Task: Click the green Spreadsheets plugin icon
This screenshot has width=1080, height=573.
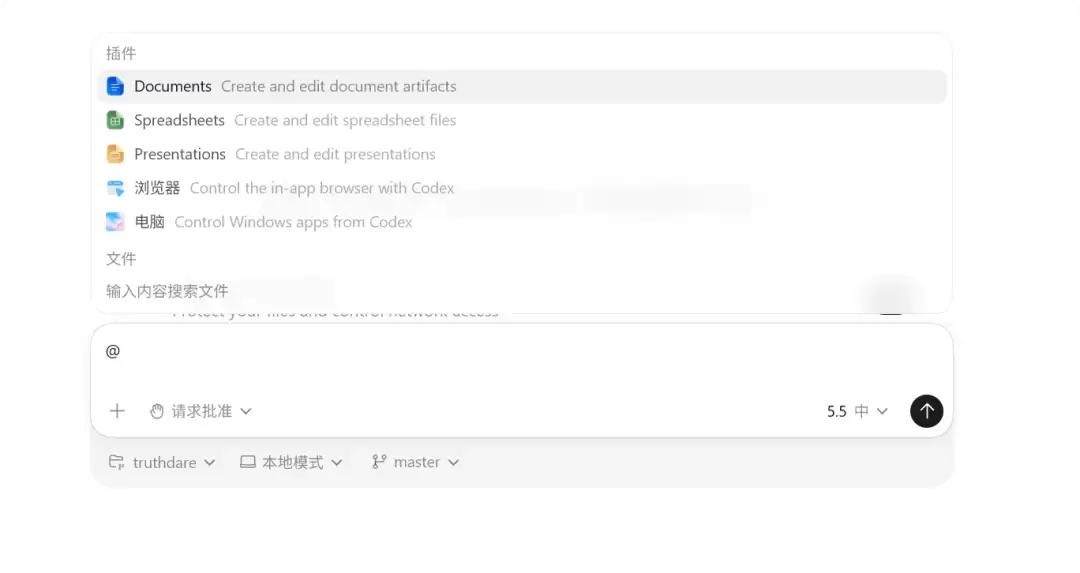Action: (x=115, y=121)
